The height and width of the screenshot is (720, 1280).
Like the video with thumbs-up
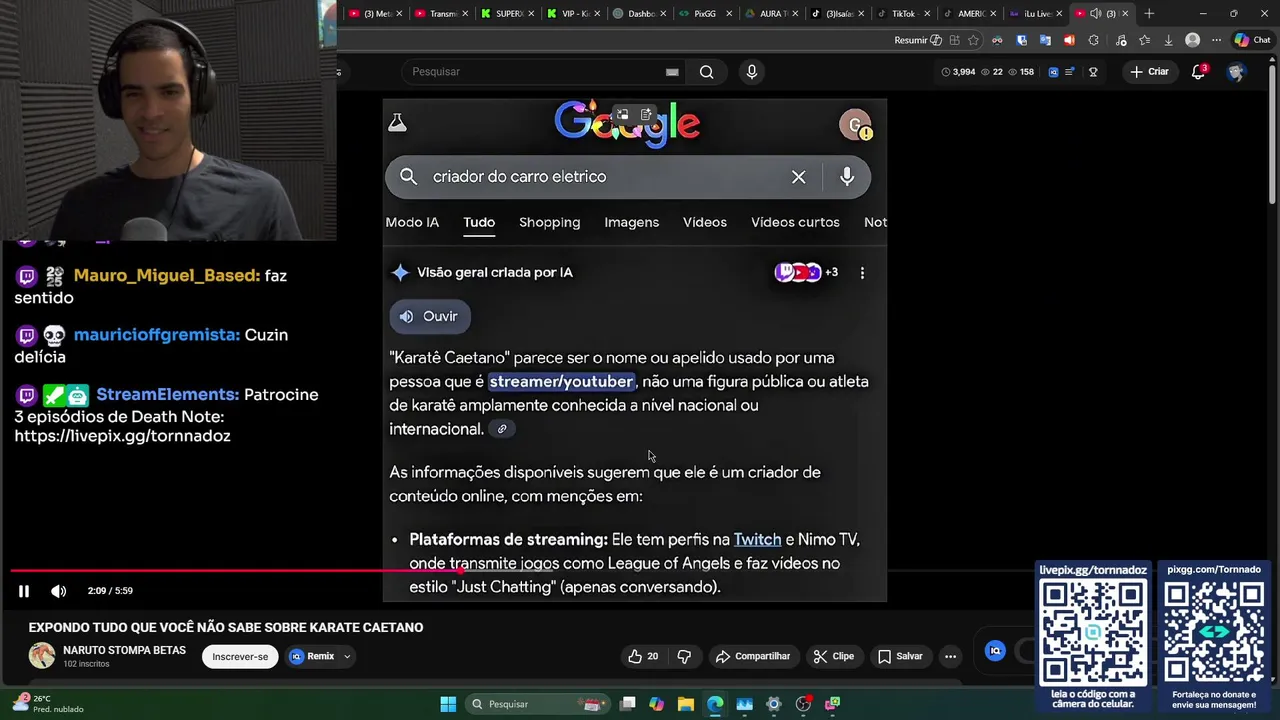(x=643, y=656)
